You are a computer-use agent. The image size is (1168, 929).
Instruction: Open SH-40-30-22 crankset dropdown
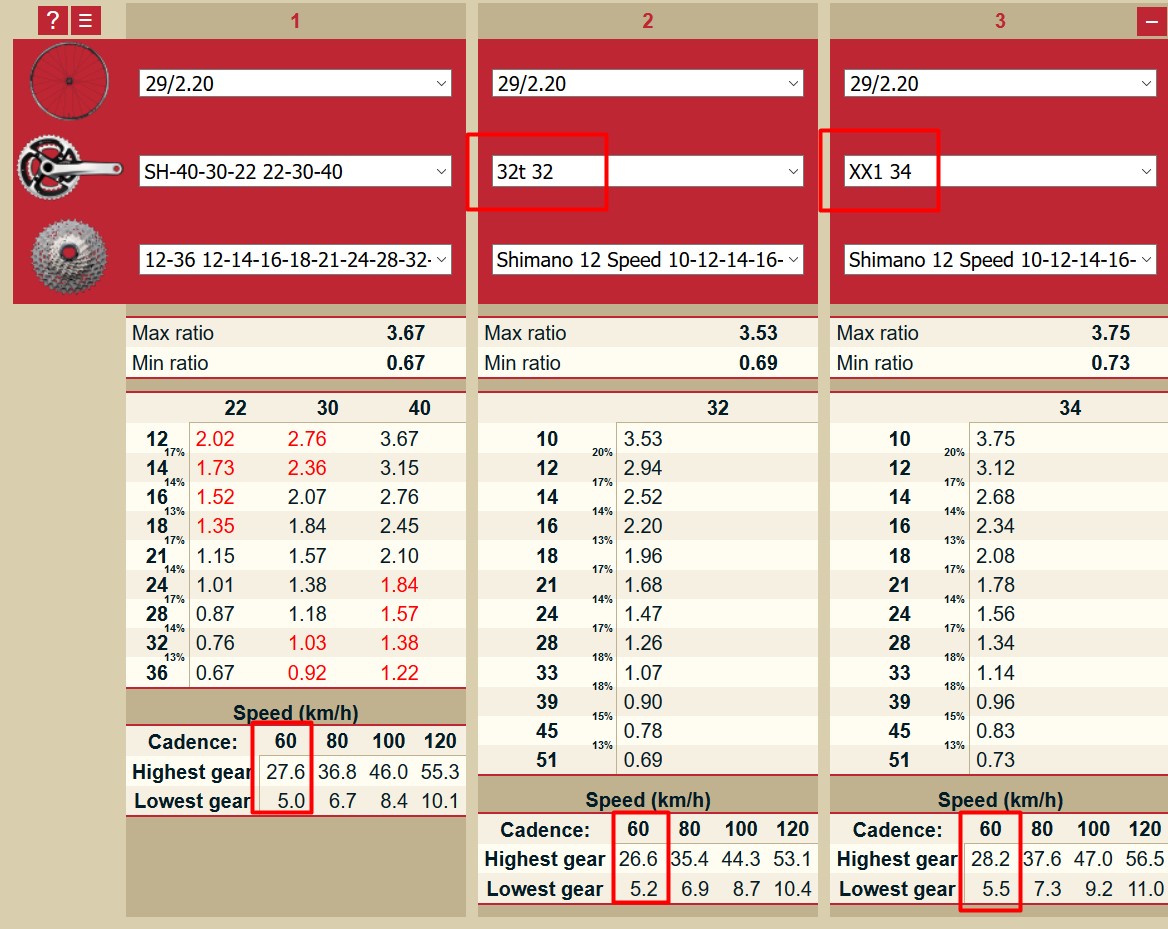point(295,172)
